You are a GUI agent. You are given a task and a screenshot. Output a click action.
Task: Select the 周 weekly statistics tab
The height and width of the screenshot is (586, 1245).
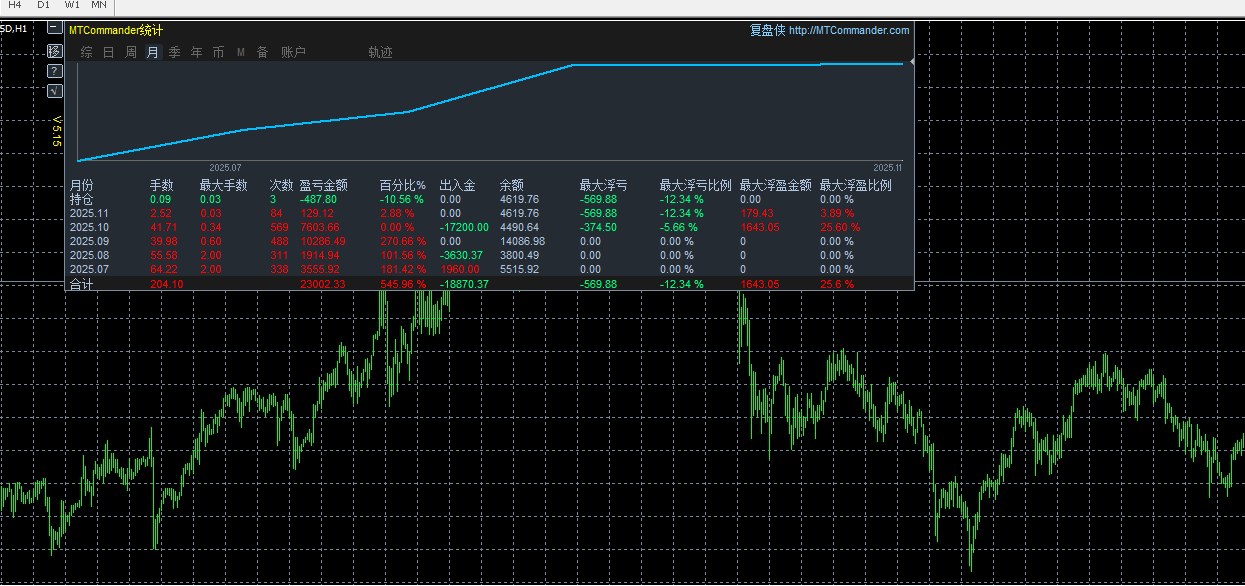[130, 52]
